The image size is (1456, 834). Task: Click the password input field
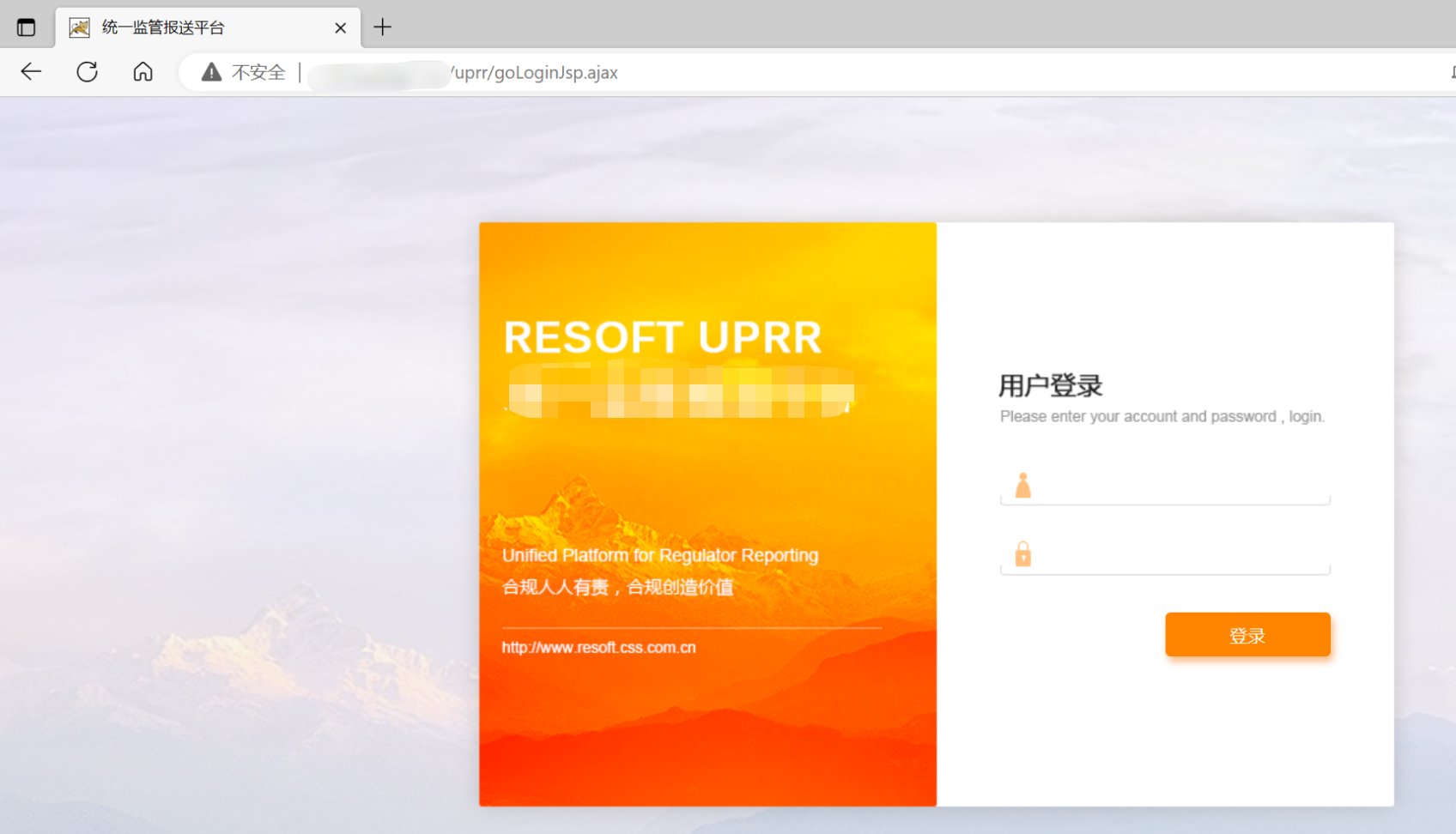pos(1165,555)
